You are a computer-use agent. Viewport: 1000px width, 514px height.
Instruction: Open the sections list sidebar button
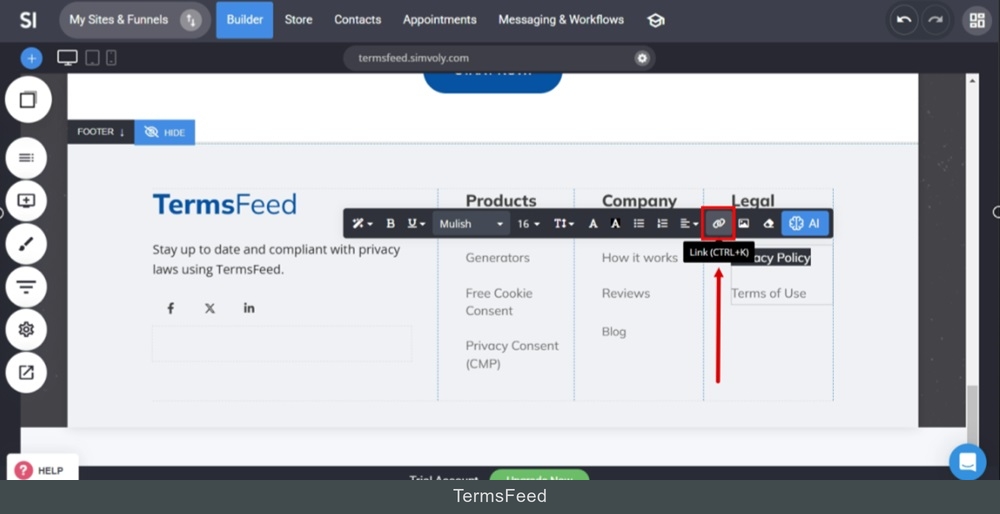tap(26, 158)
